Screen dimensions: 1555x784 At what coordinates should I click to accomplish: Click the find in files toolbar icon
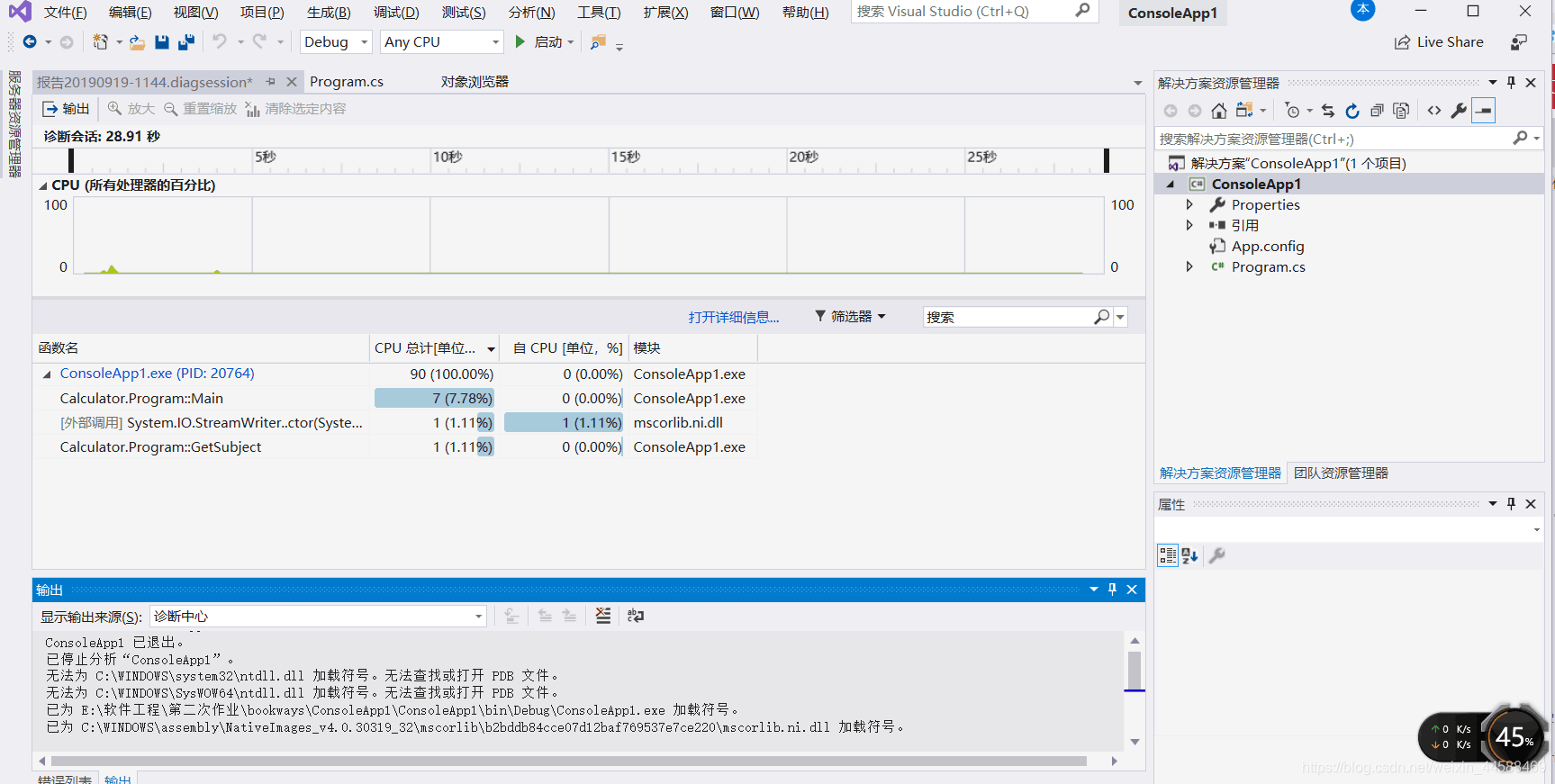click(x=598, y=42)
